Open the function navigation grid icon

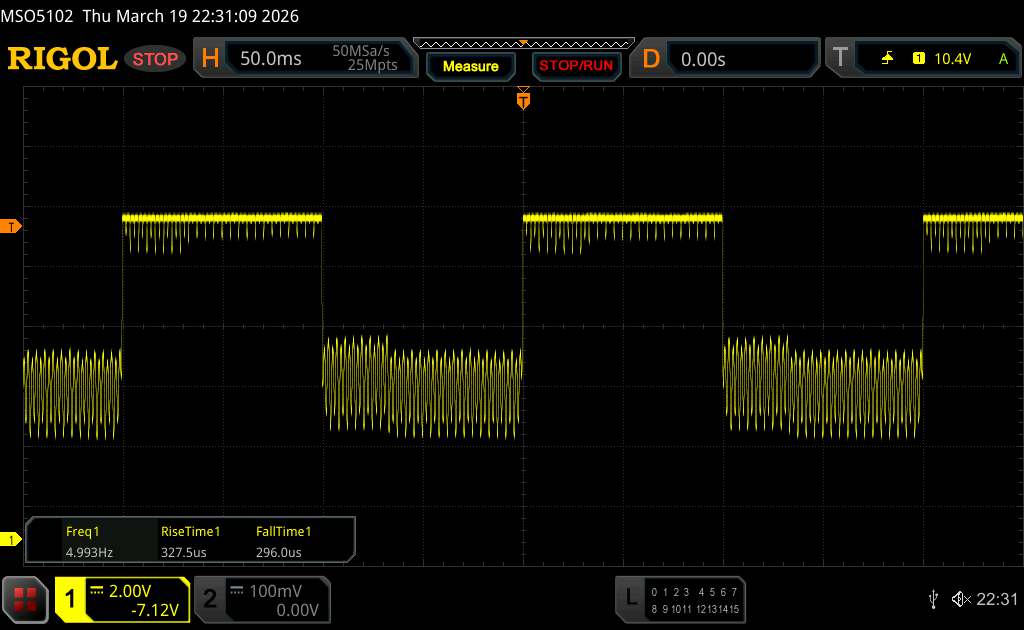point(26,598)
